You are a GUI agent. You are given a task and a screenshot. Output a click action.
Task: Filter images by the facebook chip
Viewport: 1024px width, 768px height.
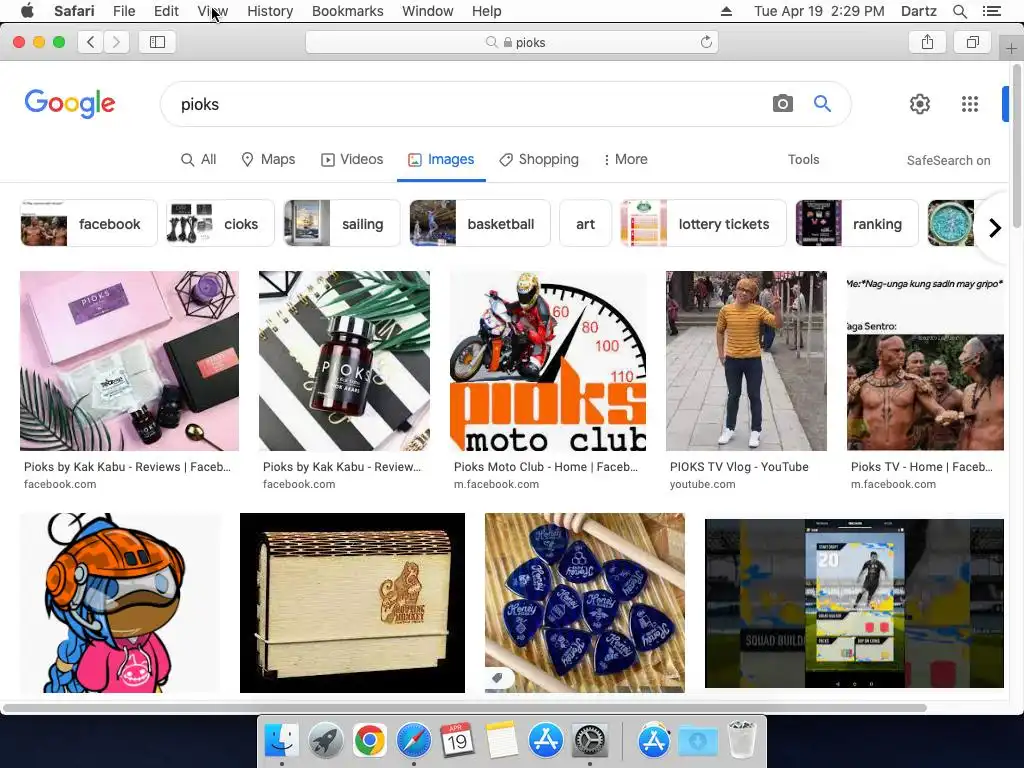pos(89,223)
